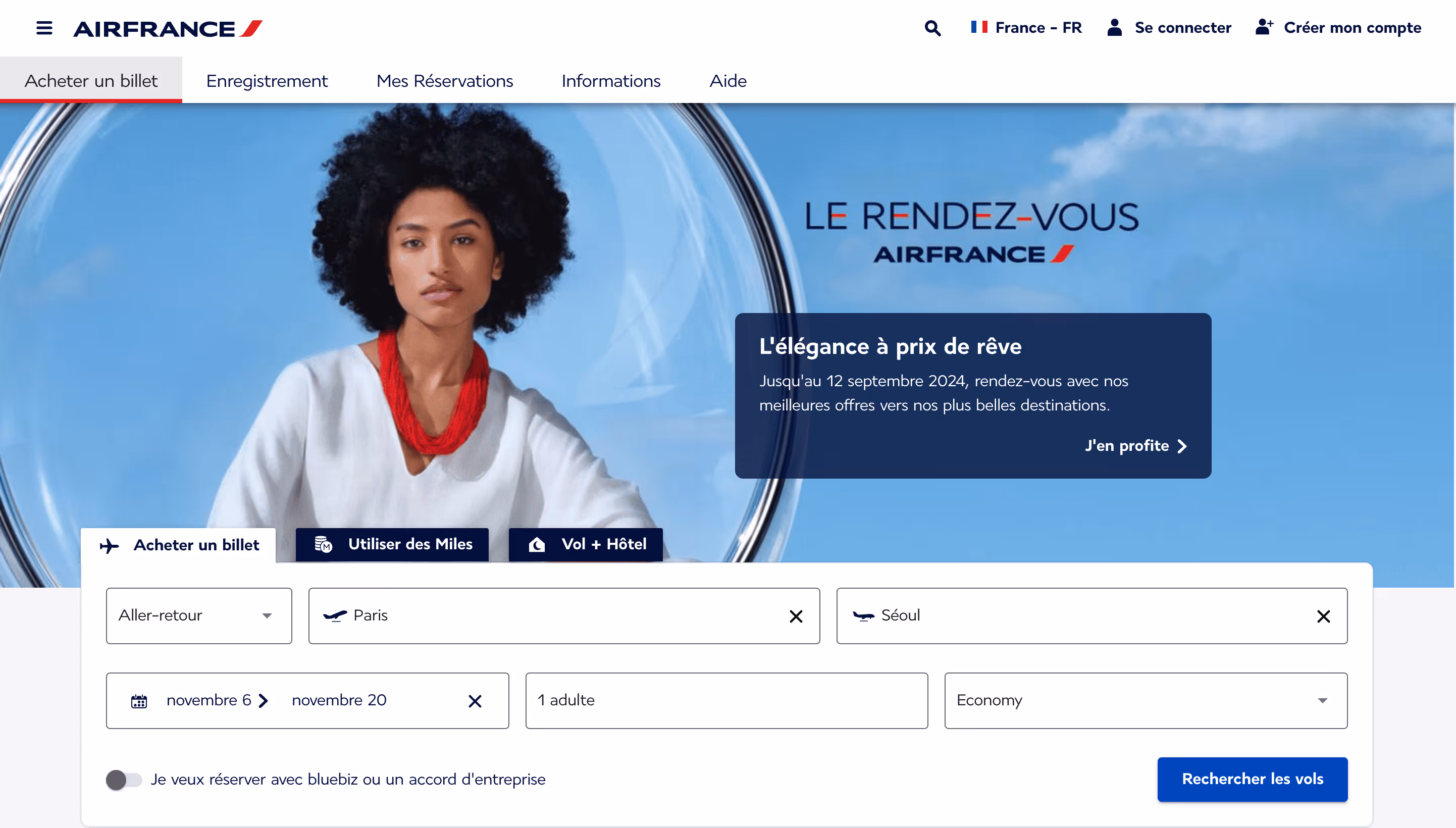Open the hamburger menu icon
1456x828 pixels.
[44, 28]
